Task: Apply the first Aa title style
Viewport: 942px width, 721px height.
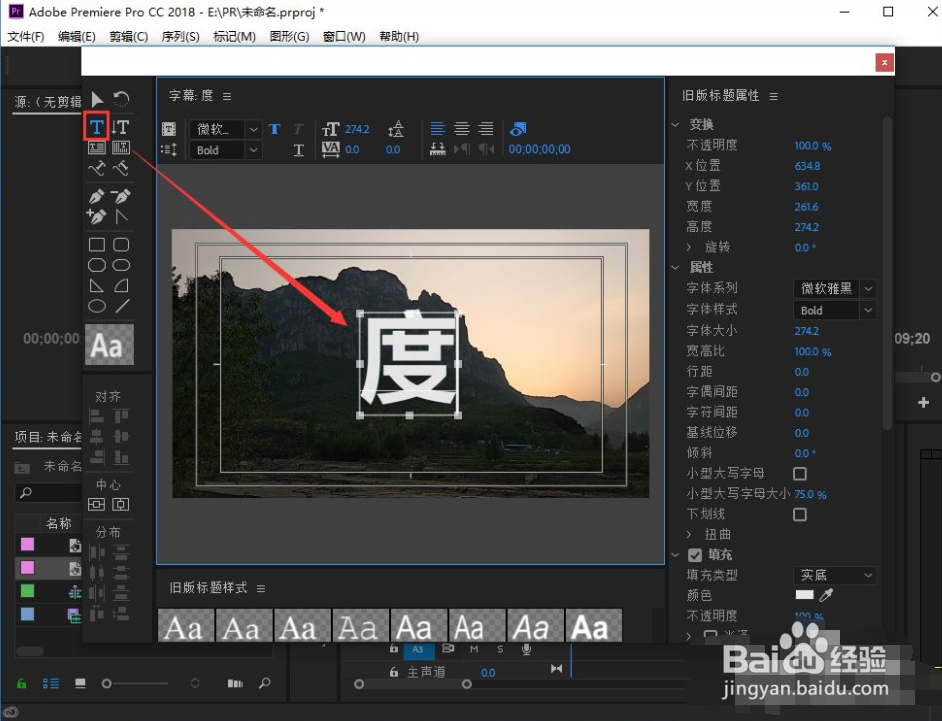Action: [x=186, y=625]
